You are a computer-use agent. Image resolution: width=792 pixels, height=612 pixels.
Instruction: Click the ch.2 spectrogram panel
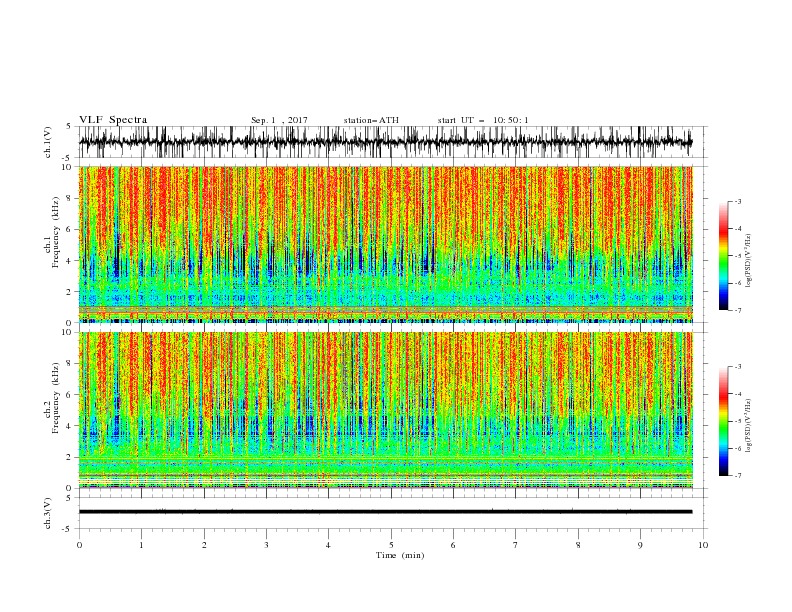pyautogui.click(x=386, y=410)
